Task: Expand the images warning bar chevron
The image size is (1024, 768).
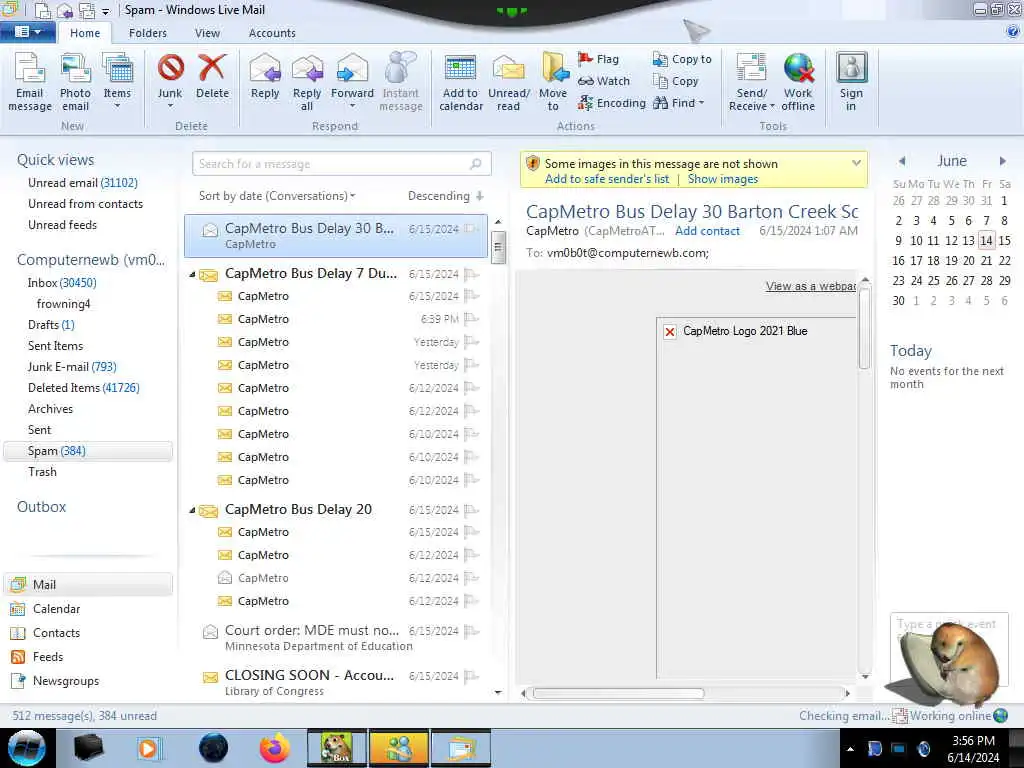Action: (x=856, y=163)
